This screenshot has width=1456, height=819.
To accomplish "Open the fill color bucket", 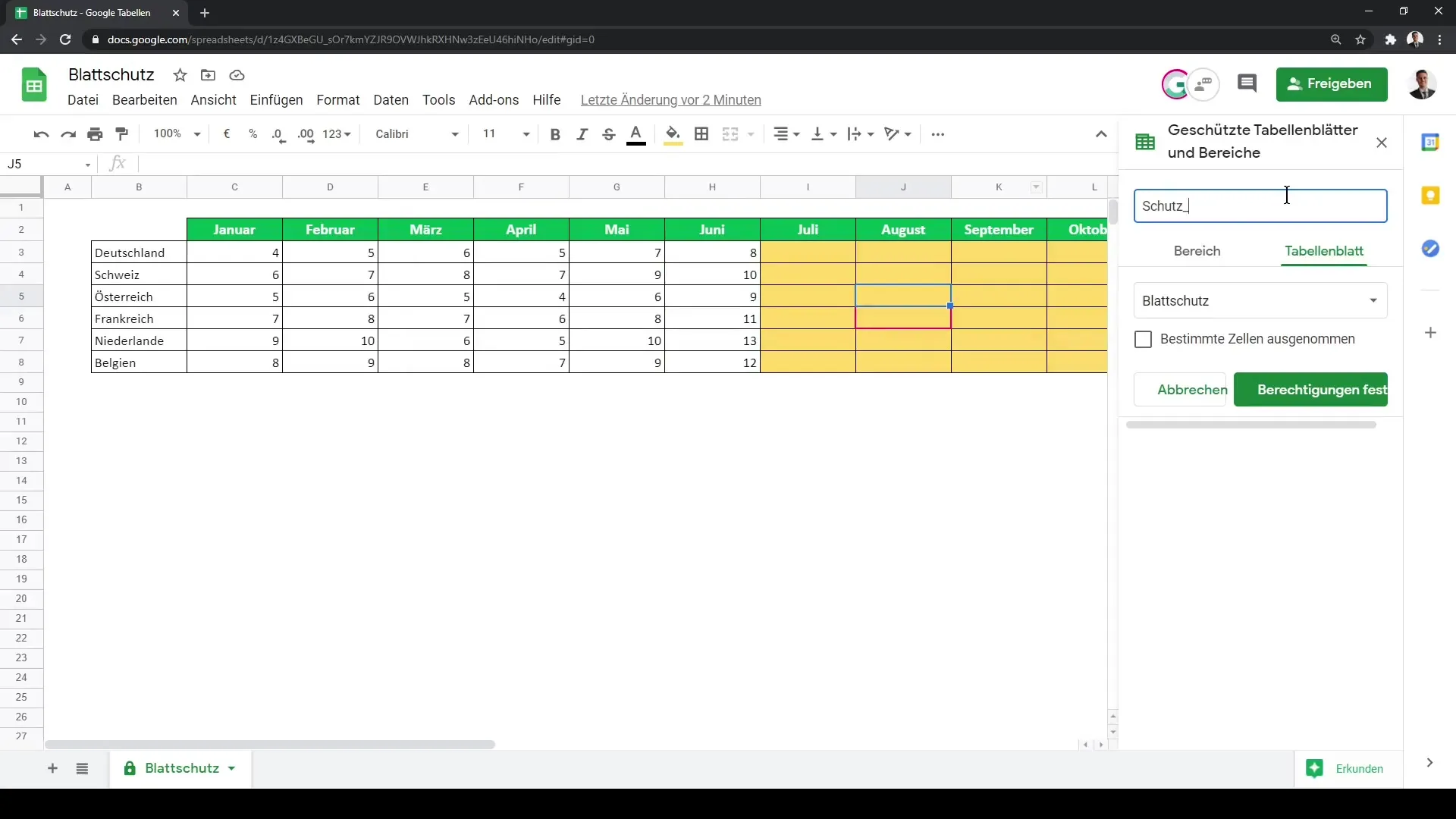I will [673, 135].
